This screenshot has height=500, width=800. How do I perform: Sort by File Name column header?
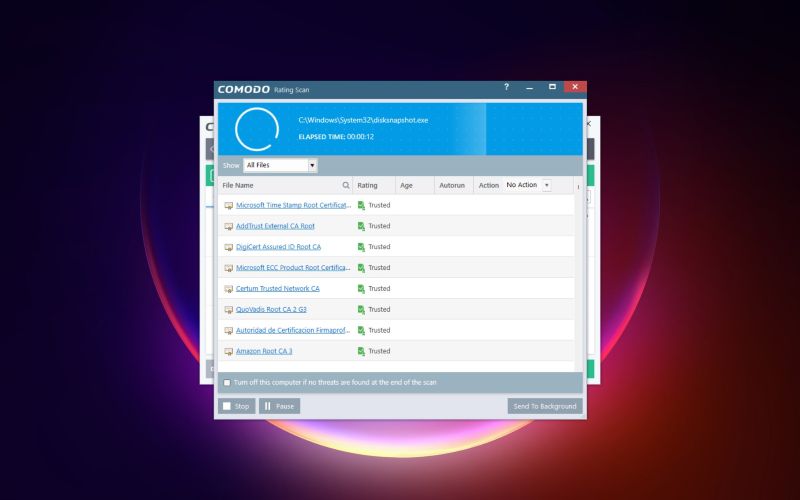238,185
